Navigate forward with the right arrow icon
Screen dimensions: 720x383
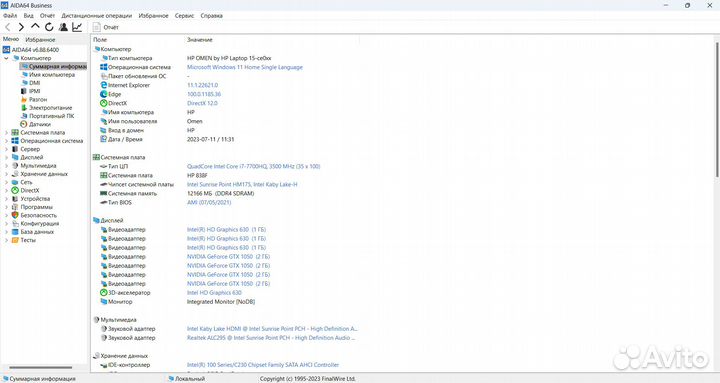21,28
